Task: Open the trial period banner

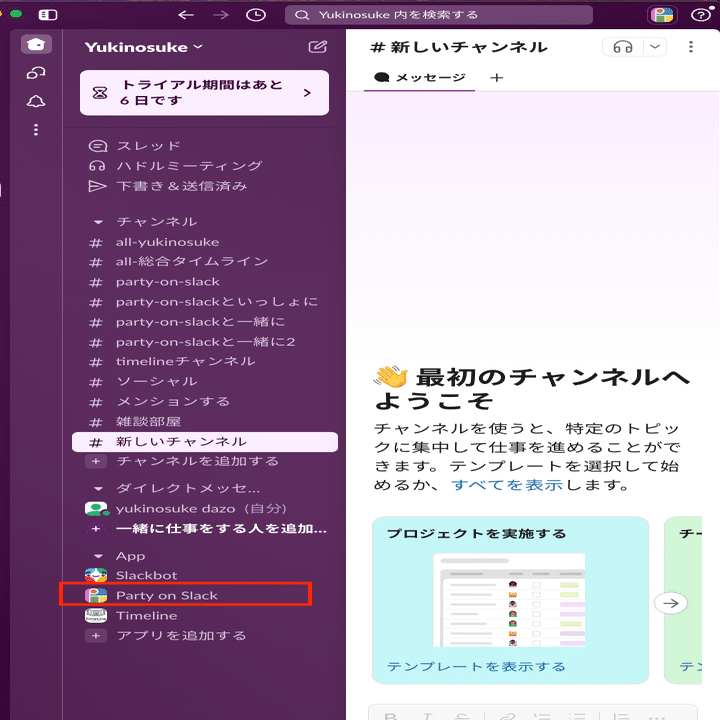Action: click(x=204, y=93)
